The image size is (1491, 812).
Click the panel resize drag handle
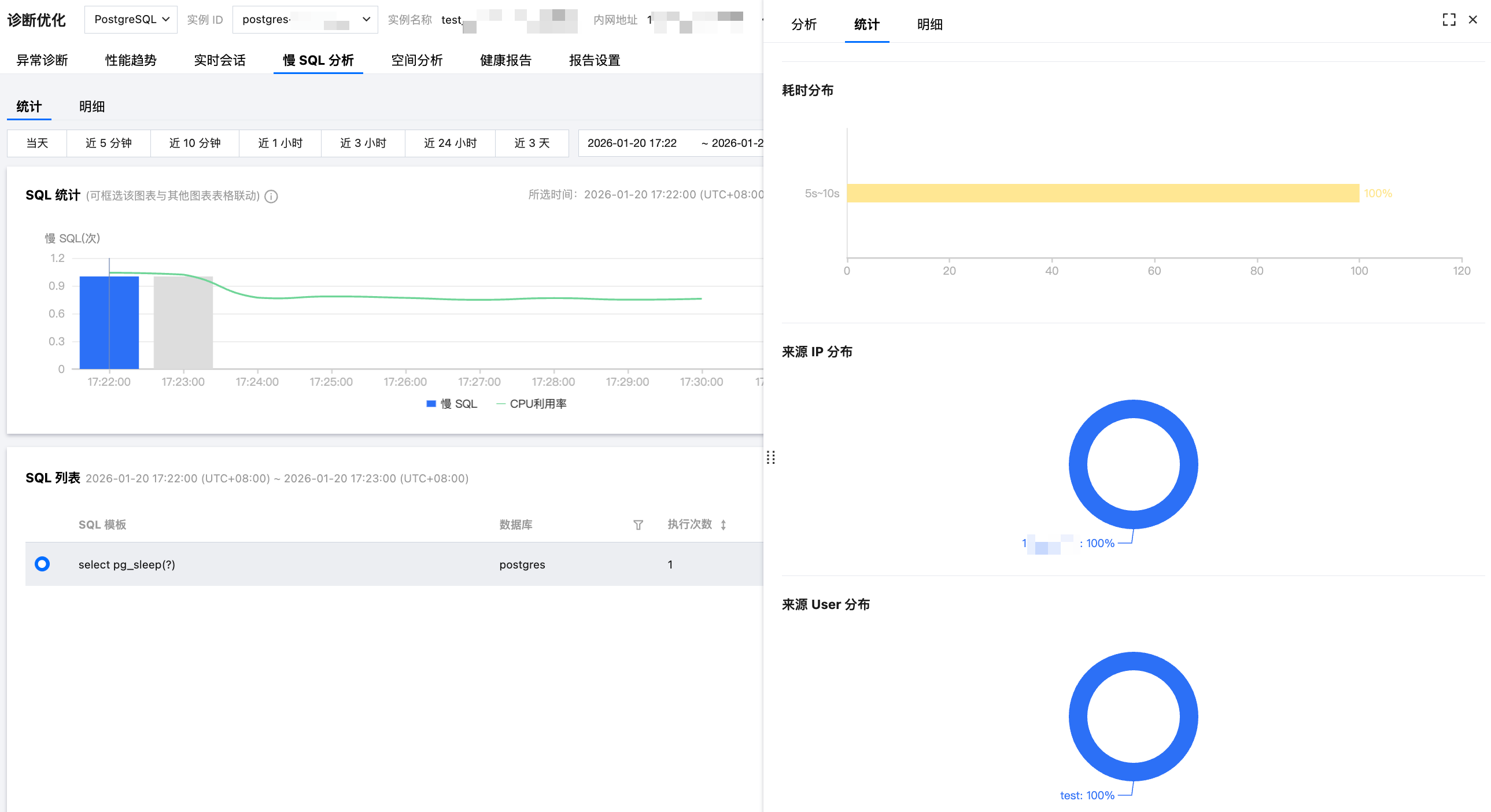pos(770,457)
